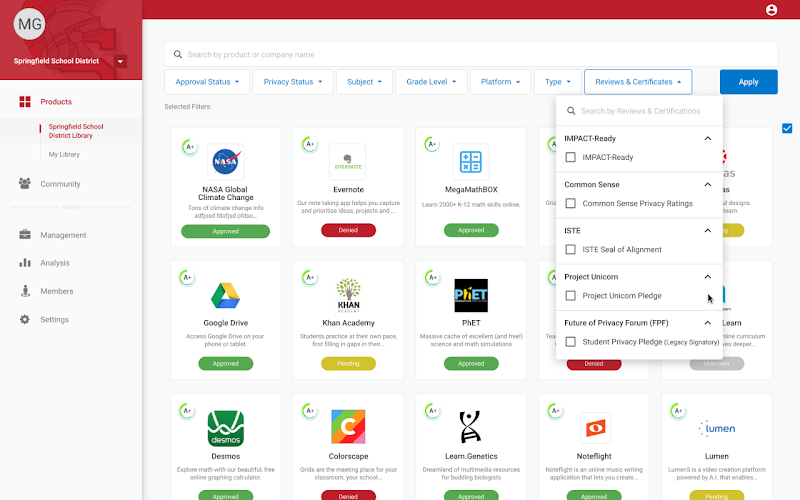Open the Privacy Status dropdown

(x=292, y=82)
